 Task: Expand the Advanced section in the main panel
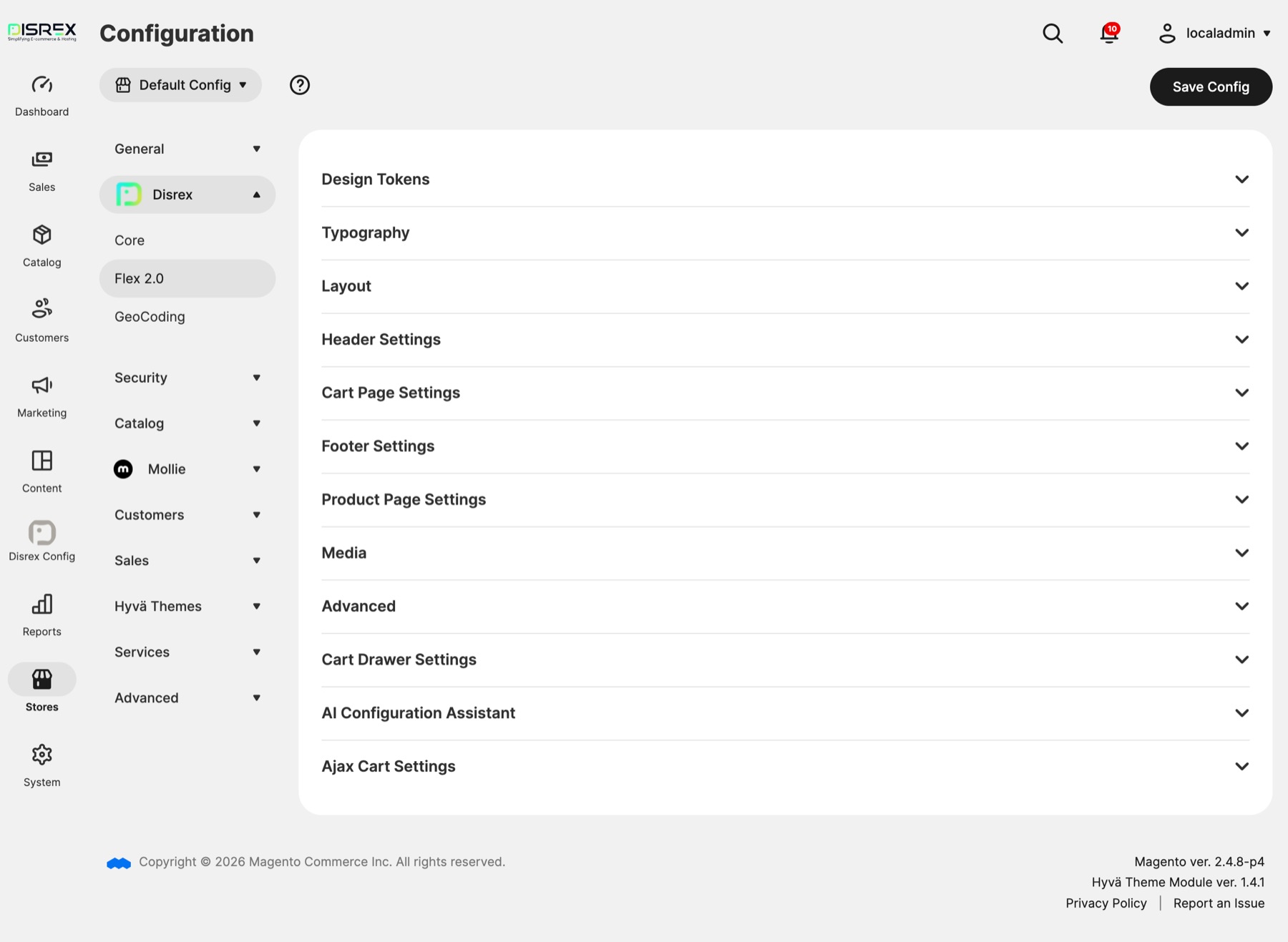pyautogui.click(x=785, y=607)
